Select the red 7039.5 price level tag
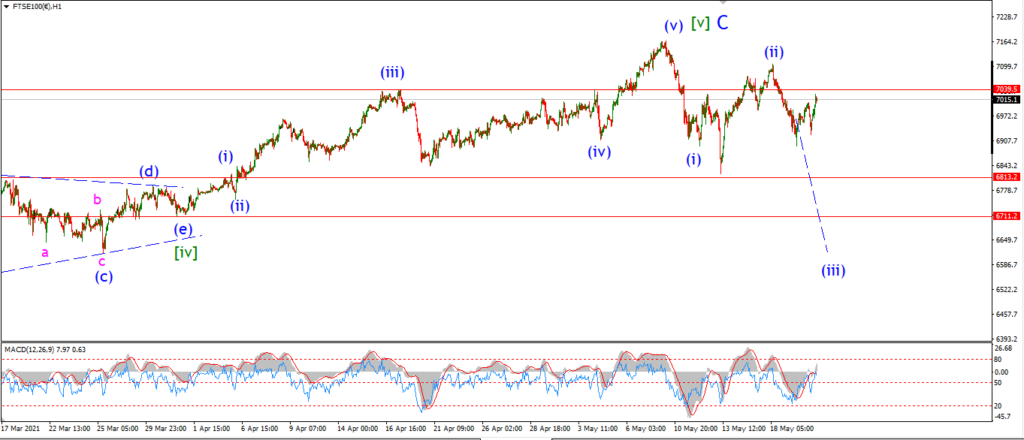 [1006, 89]
